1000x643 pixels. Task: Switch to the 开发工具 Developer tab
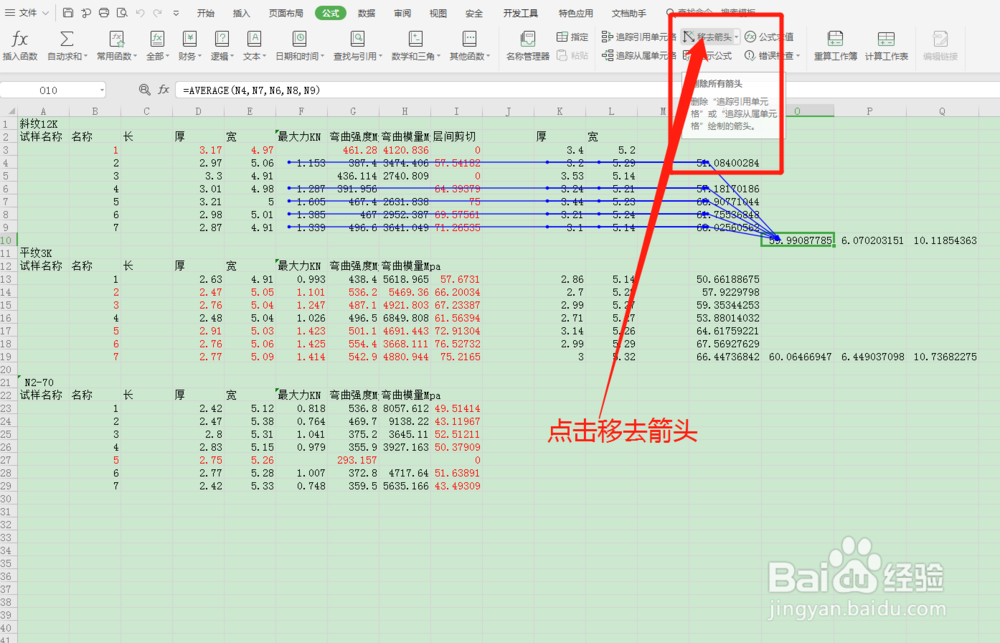click(x=520, y=13)
